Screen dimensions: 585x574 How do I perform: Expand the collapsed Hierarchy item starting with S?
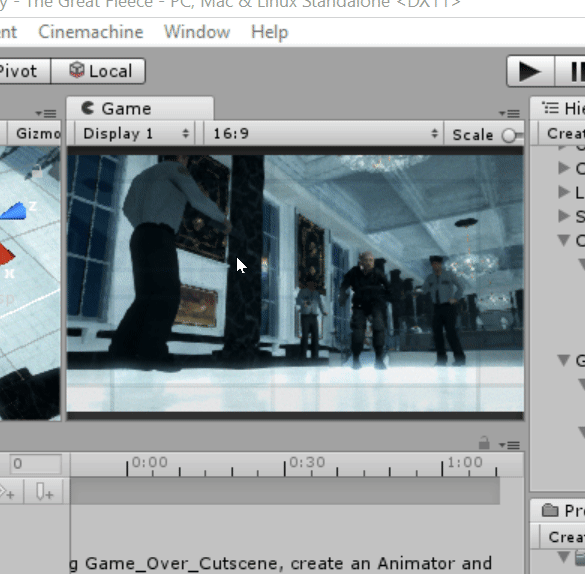coord(564,216)
